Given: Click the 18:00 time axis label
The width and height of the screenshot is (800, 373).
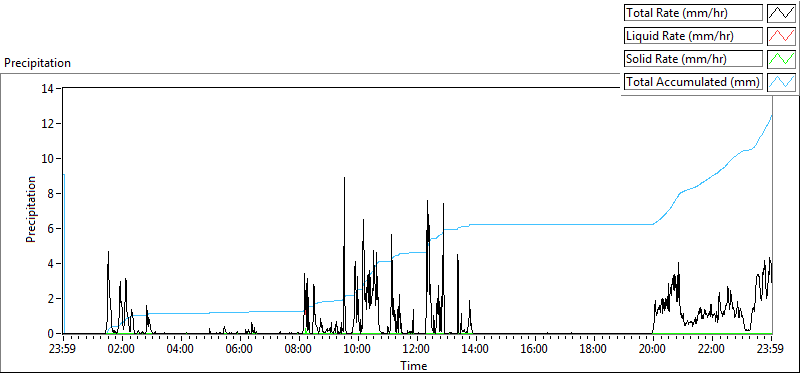Looking at the screenshot, I should pyautogui.click(x=594, y=350).
